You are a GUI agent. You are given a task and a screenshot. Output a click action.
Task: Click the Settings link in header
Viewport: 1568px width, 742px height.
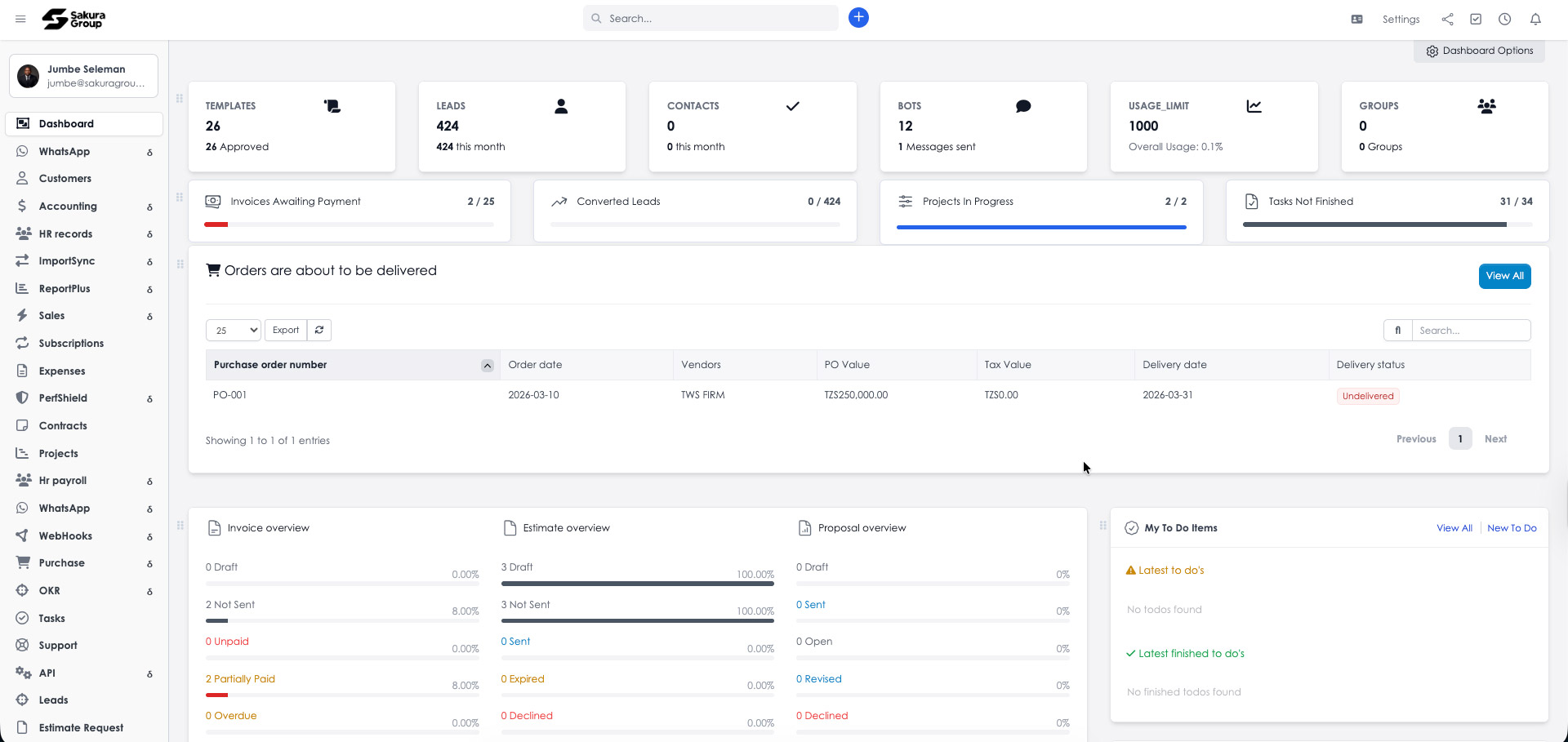point(1401,19)
